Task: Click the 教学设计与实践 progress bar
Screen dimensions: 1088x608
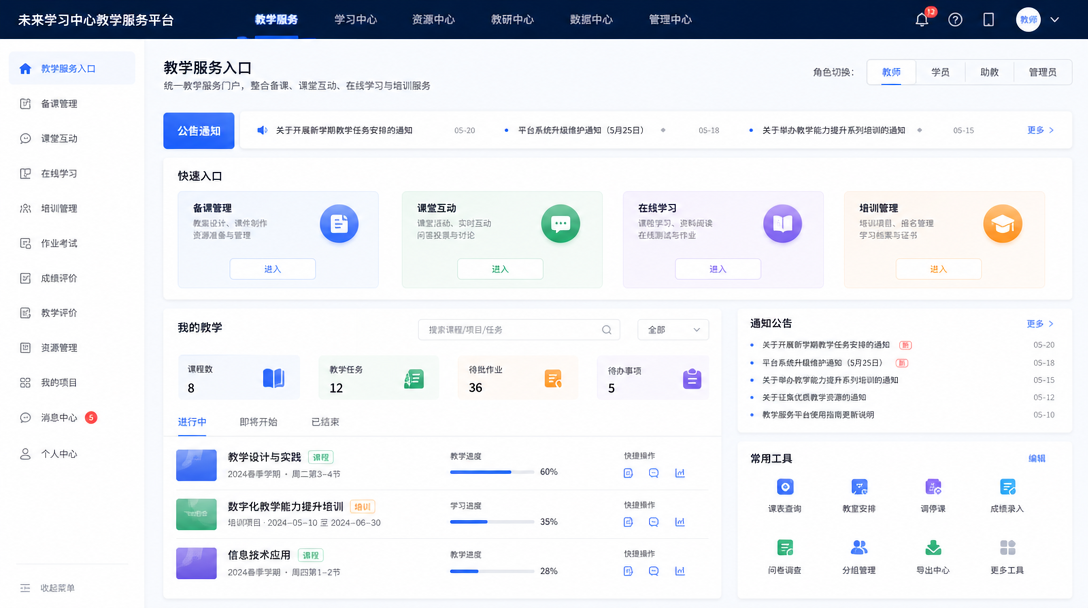Action: click(492, 472)
